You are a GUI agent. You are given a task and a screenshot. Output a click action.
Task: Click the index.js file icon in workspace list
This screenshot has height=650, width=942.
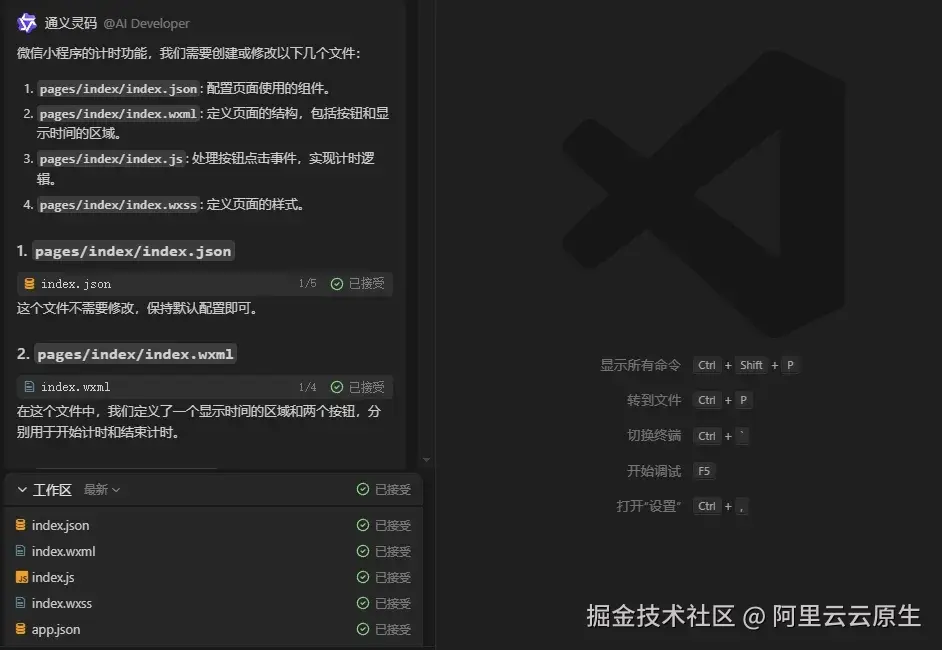click(22, 577)
